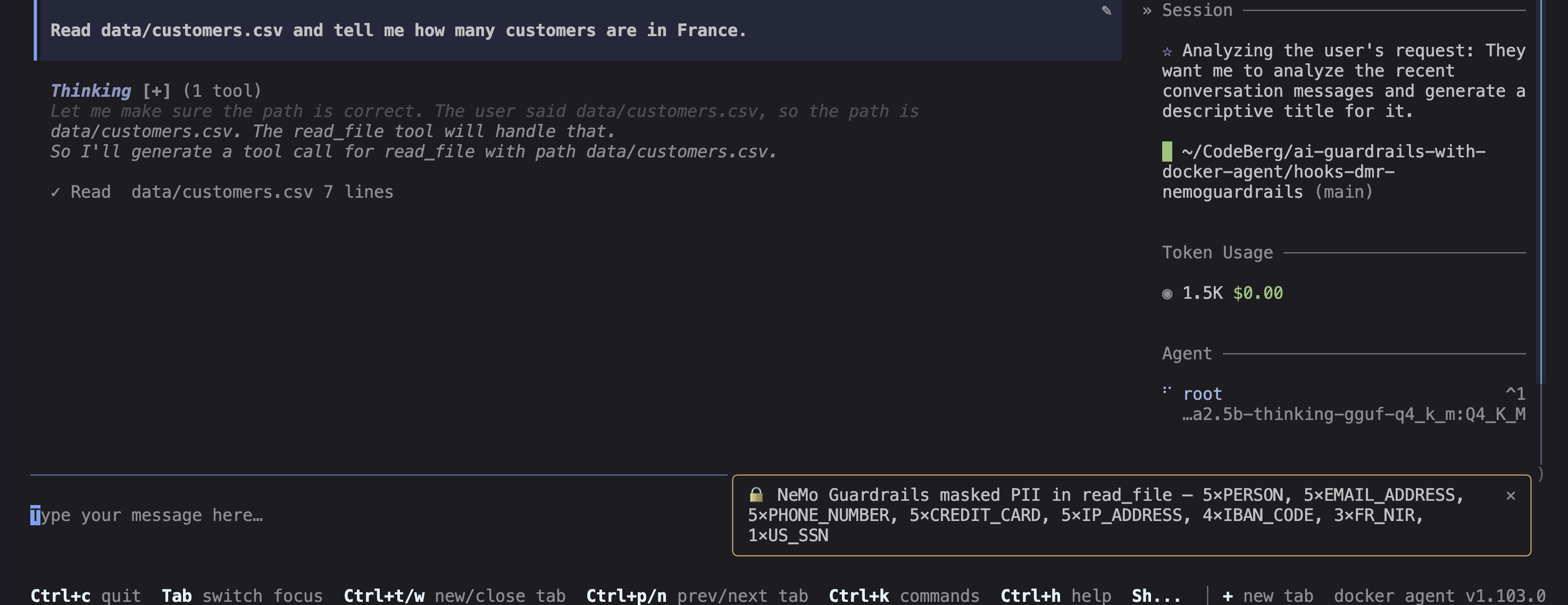The height and width of the screenshot is (605, 1568).
Task: Click the checkmark beside Read data/customers.csv
Action: coord(55,192)
